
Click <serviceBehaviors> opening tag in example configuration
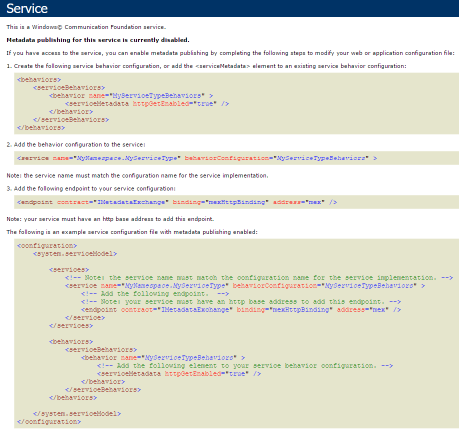click(101, 350)
